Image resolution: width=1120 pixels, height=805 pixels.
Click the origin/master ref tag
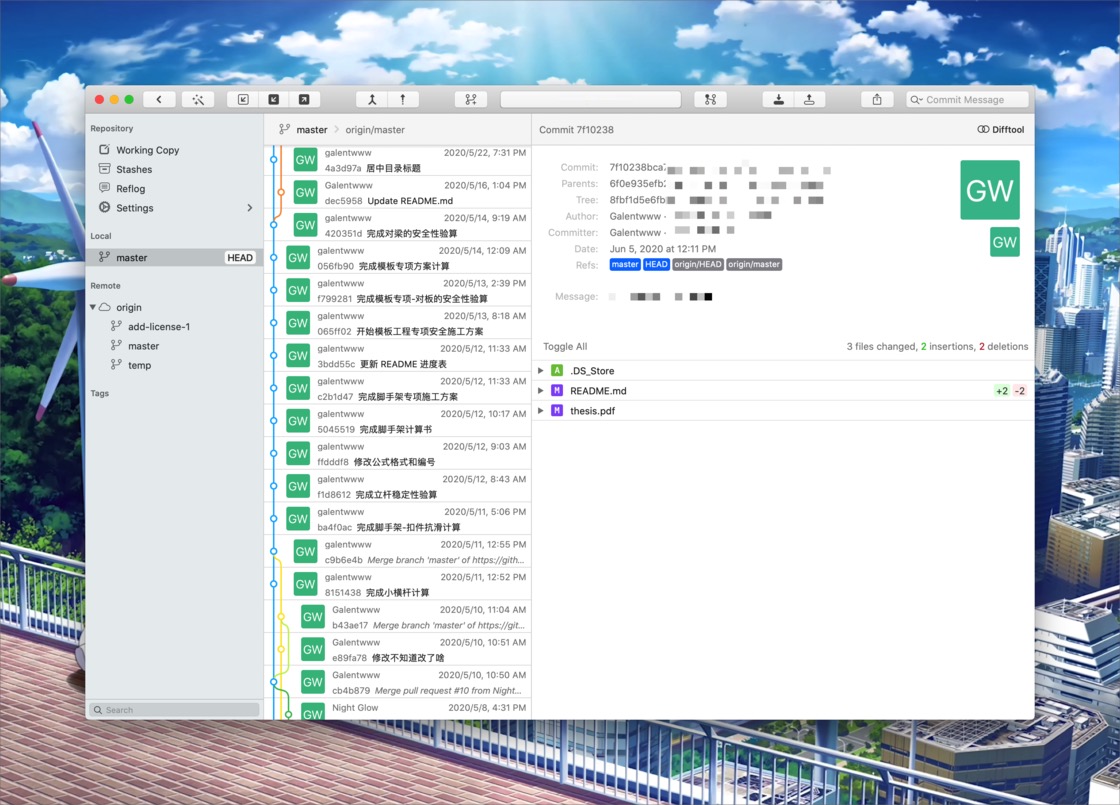click(x=754, y=264)
